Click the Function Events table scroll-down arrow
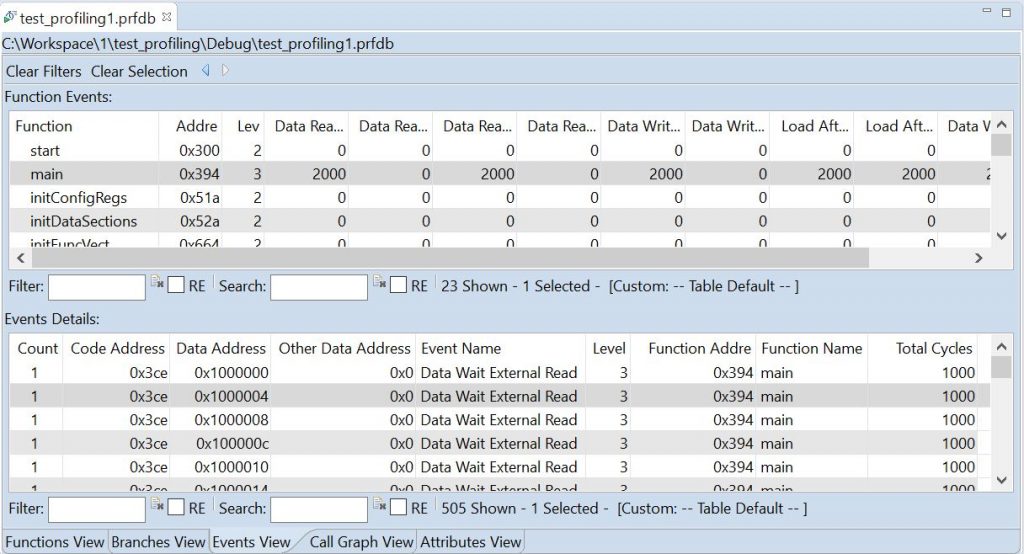This screenshot has height=554, width=1024. 1002,236
